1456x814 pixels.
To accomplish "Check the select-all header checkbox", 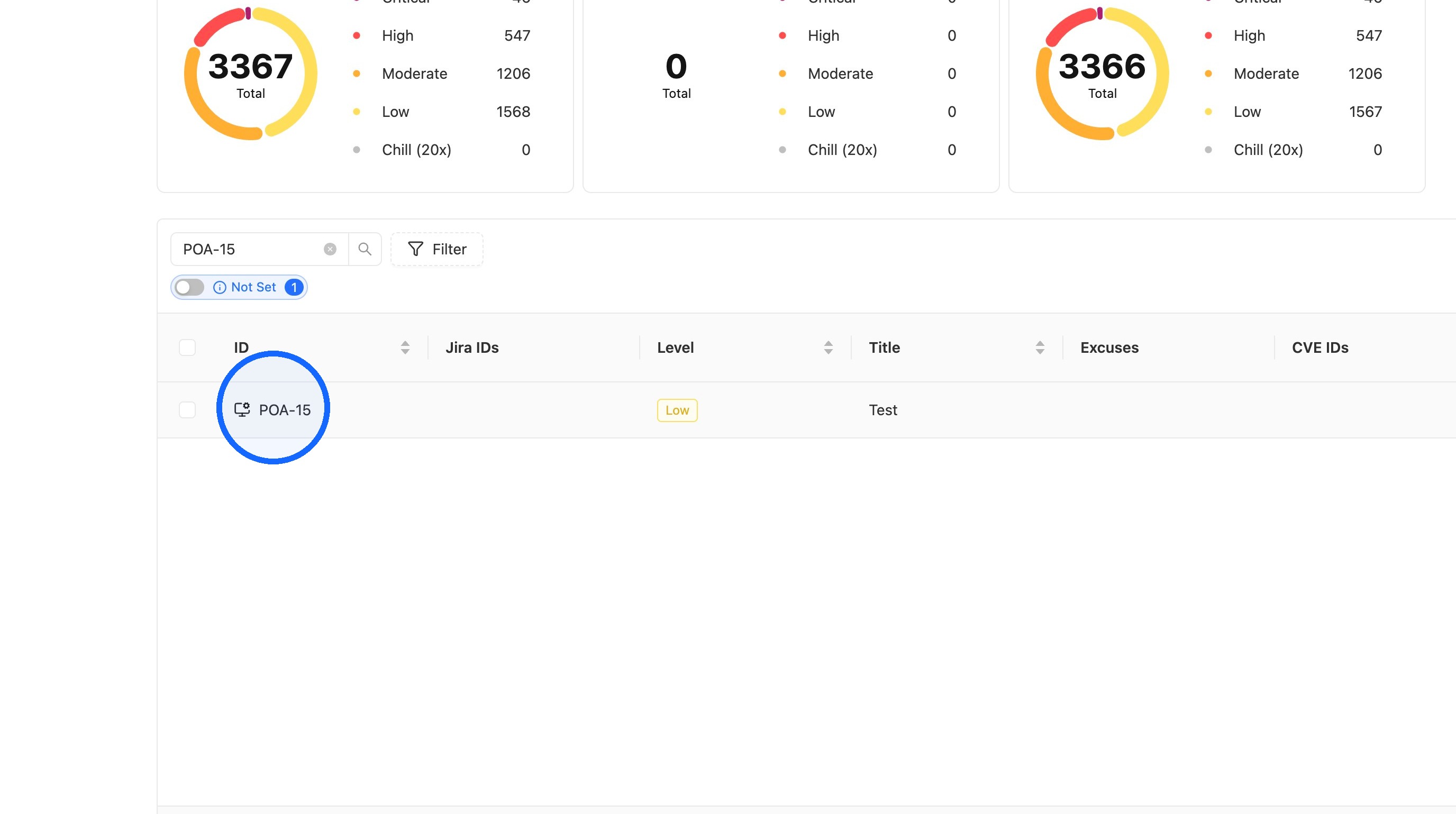I will pos(187,347).
